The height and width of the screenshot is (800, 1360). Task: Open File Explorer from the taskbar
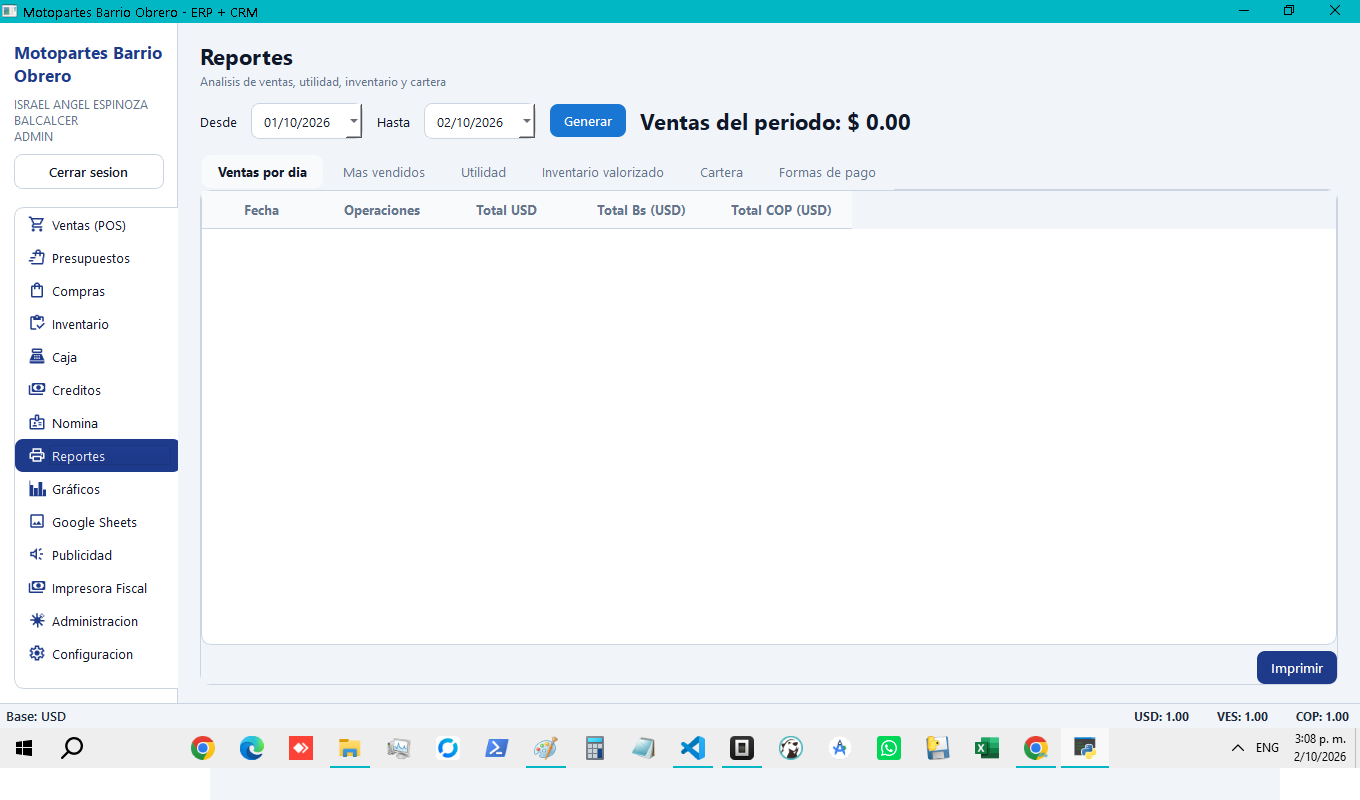[x=350, y=748]
